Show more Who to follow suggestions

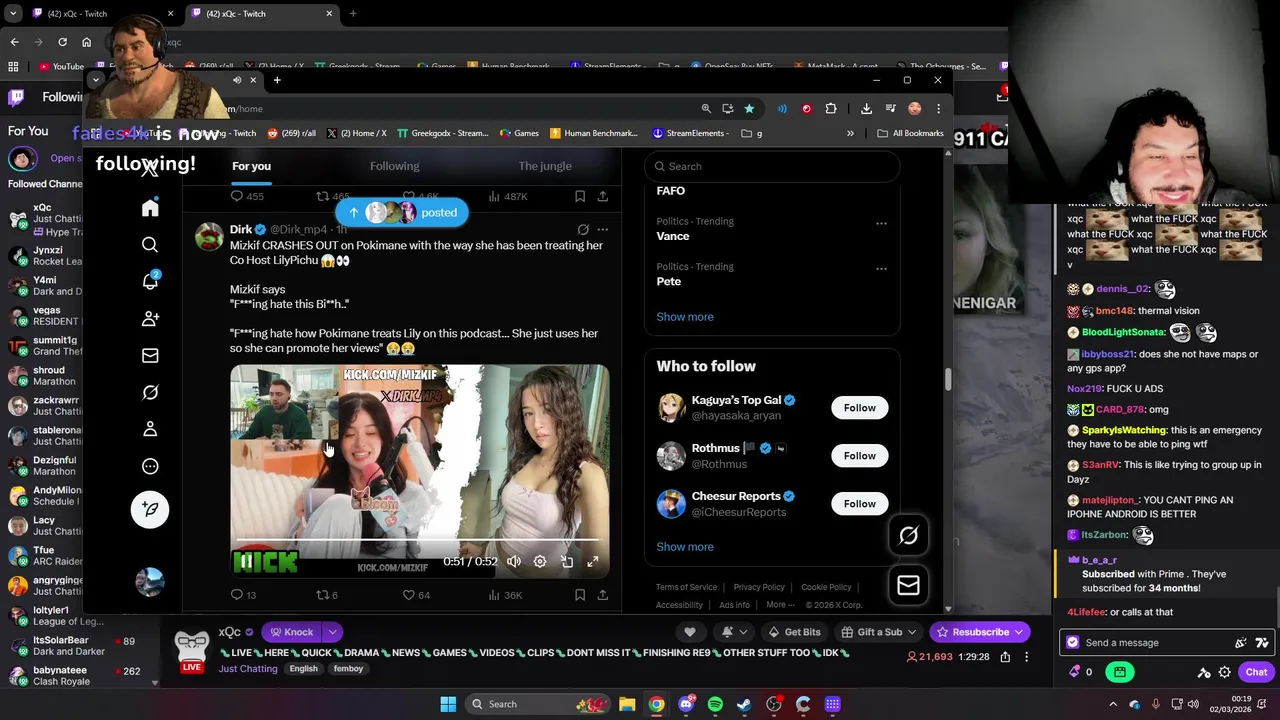(685, 547)
